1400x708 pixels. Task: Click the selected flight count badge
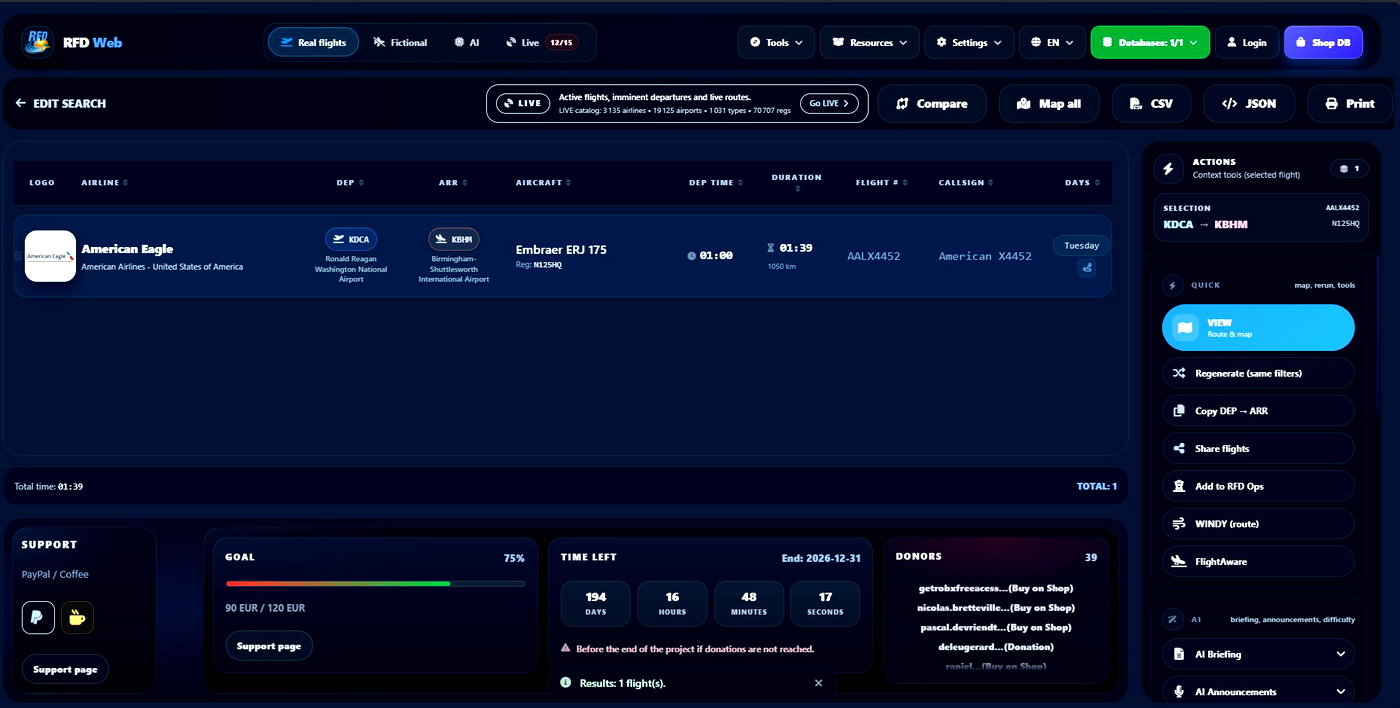(1349, 169)
